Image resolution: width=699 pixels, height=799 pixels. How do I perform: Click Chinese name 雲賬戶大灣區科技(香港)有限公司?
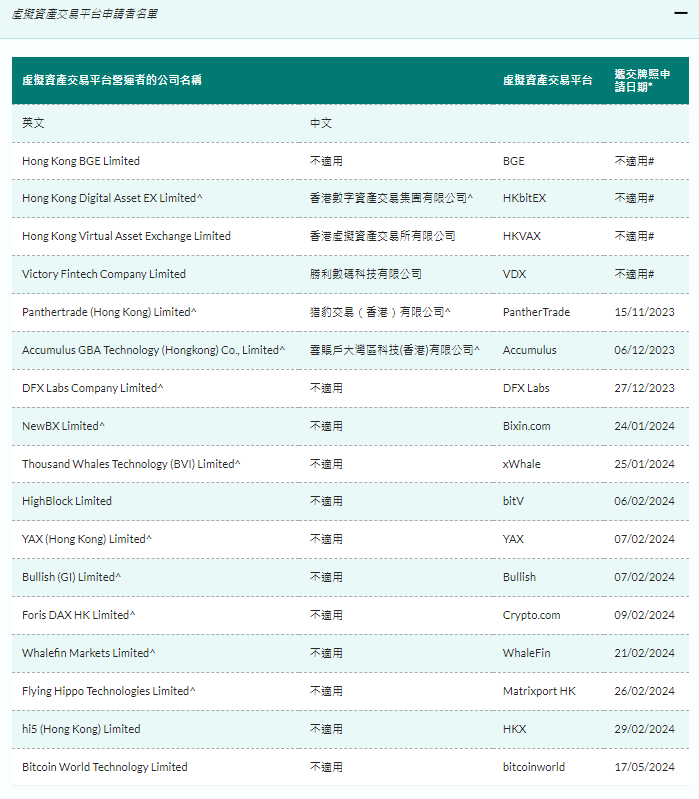395,350
